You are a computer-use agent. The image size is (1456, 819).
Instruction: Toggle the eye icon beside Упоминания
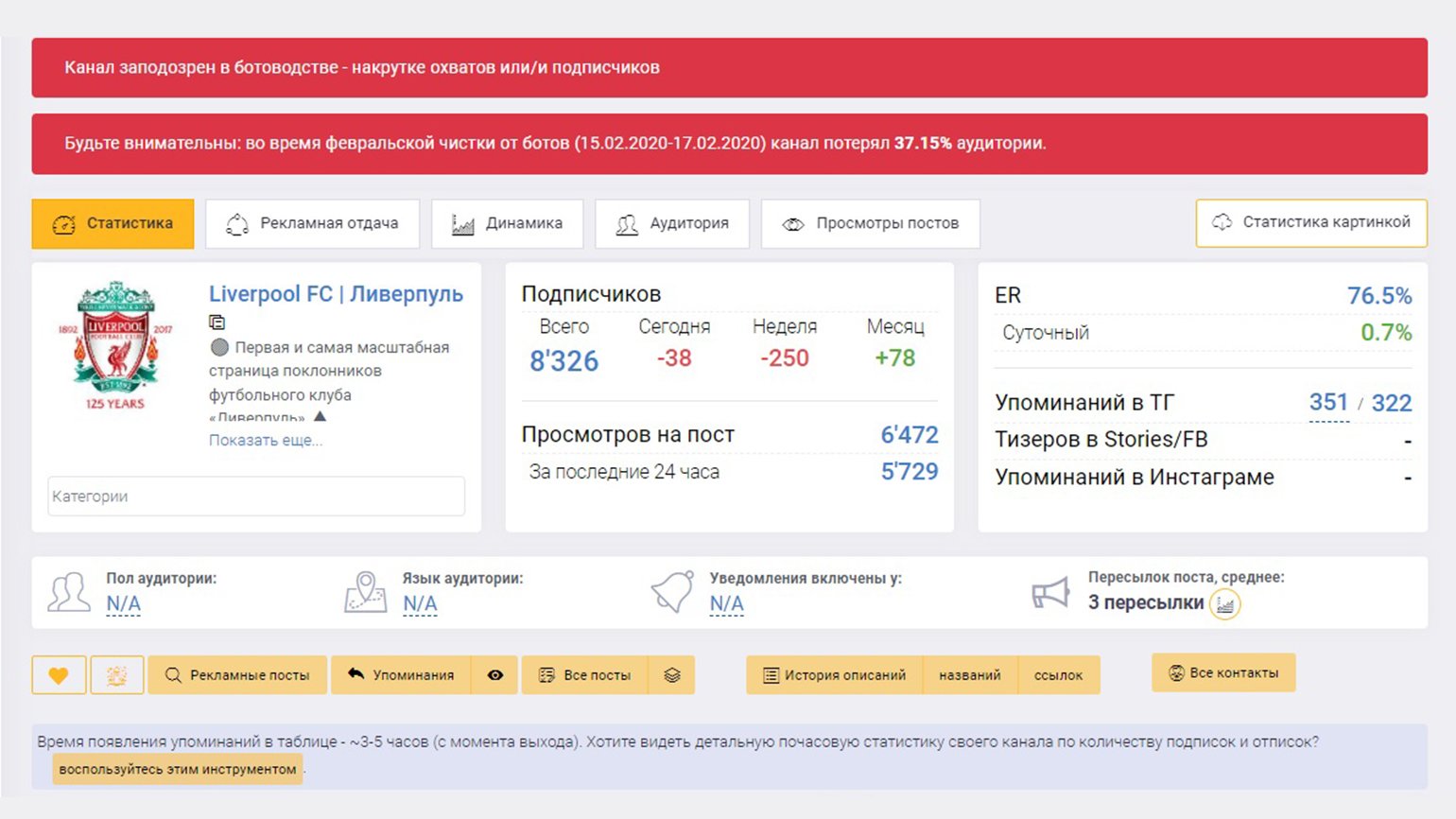click(x=495, y=675)
